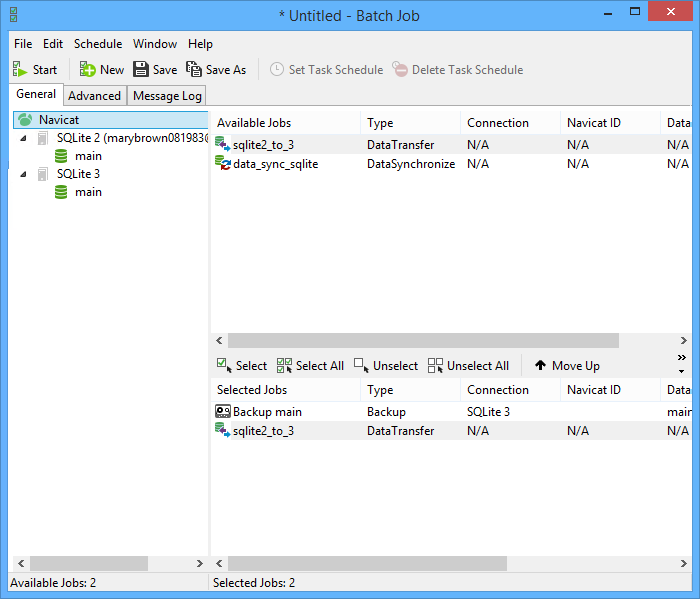Click the Select job icon
Screen dimensions: 700x599
(224, 366)
